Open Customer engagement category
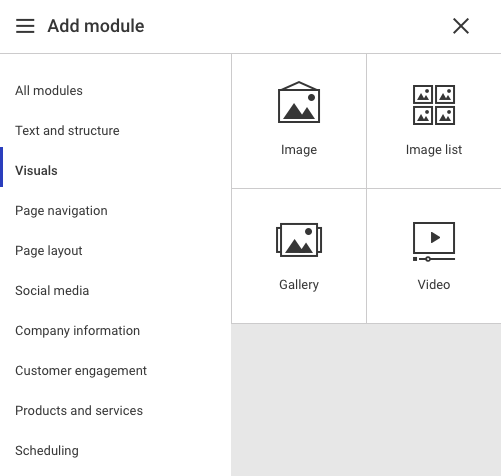Viewport: 501px width, 476px height. [x=81, y=371]
